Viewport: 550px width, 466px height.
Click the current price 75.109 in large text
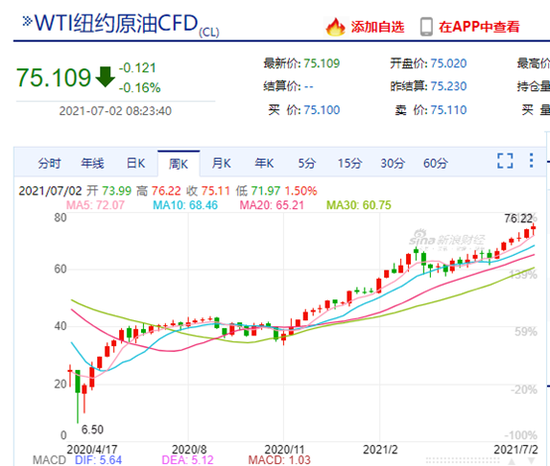pos(53,77)
